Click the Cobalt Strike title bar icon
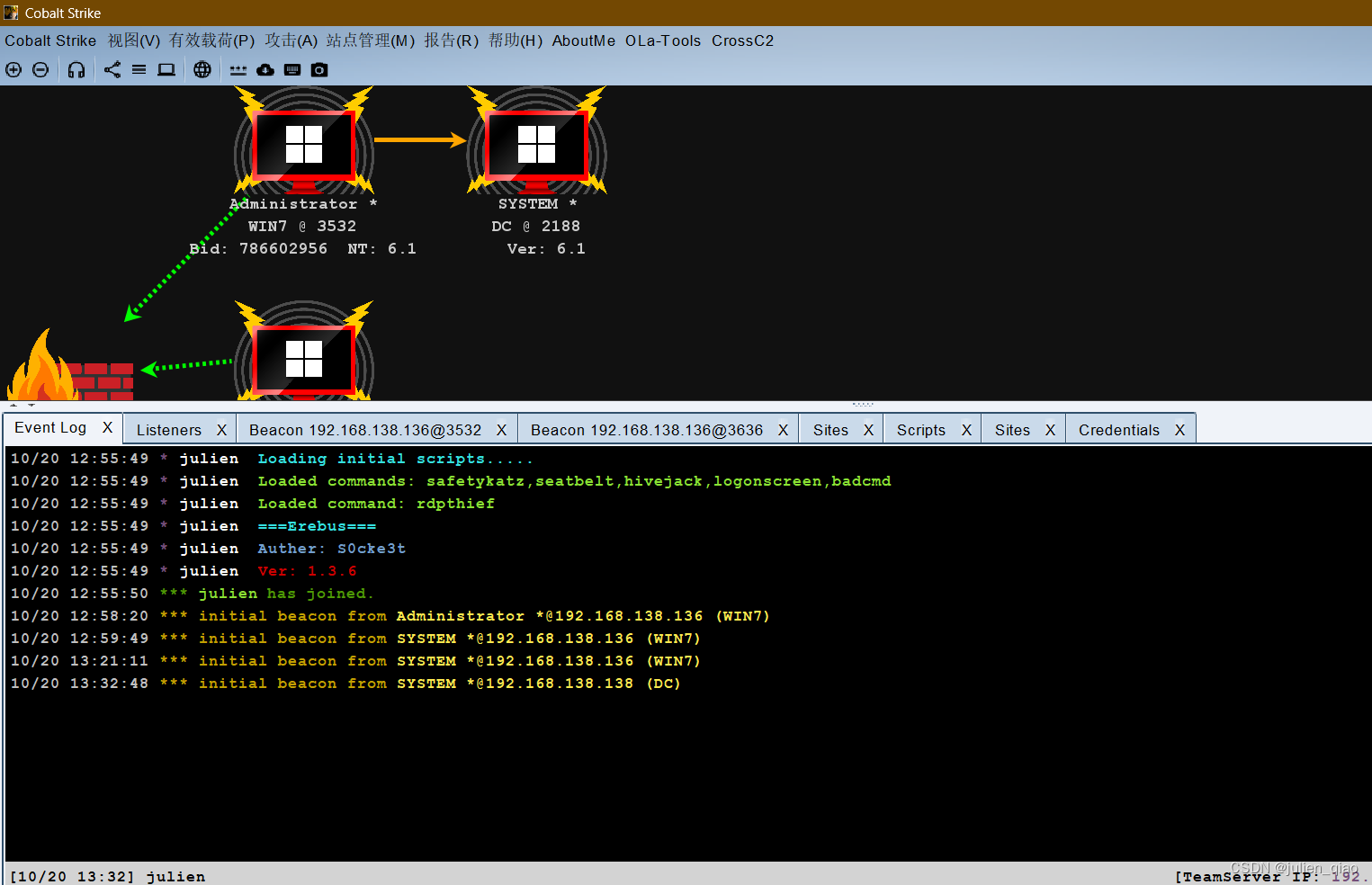Image resolution: width=1372 pixels, height=885 pixels. [11, 13]
